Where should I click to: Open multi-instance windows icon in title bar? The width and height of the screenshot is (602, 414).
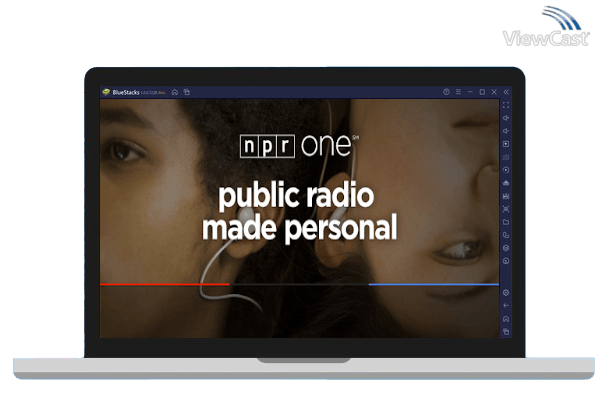[x=187, y=92]
